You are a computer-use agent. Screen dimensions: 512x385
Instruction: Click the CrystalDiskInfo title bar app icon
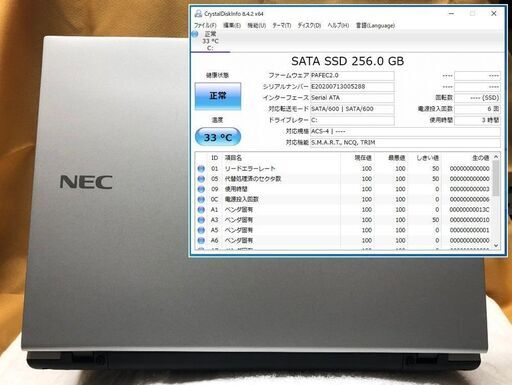click(198, 14)
